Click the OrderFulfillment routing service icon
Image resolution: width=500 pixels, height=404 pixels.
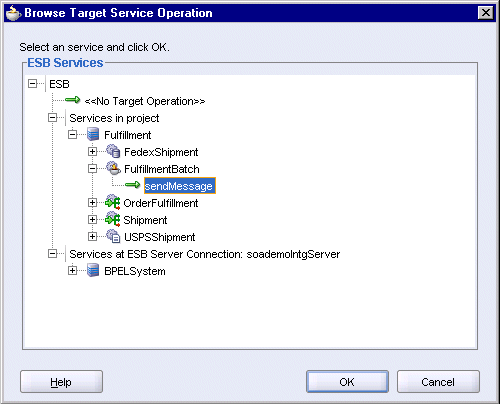pyautogui.click(x=112, y=202)
